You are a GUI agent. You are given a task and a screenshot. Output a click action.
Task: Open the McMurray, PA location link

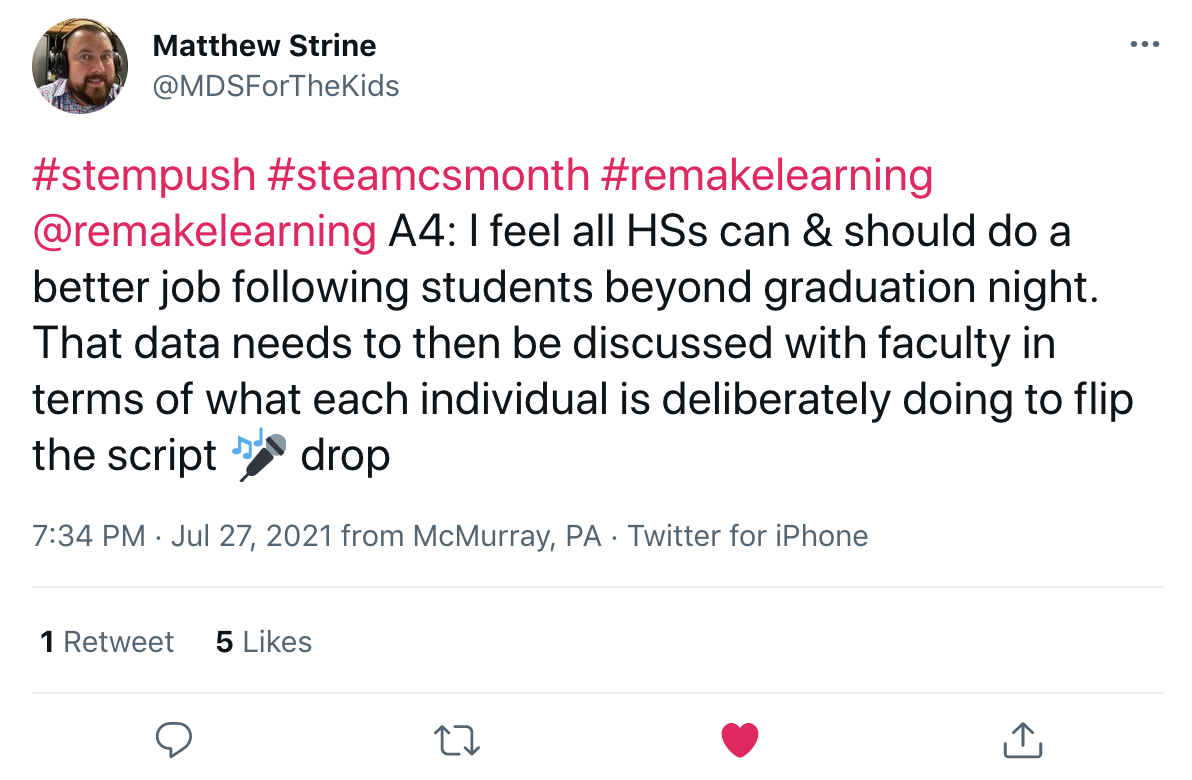(507, 536)
